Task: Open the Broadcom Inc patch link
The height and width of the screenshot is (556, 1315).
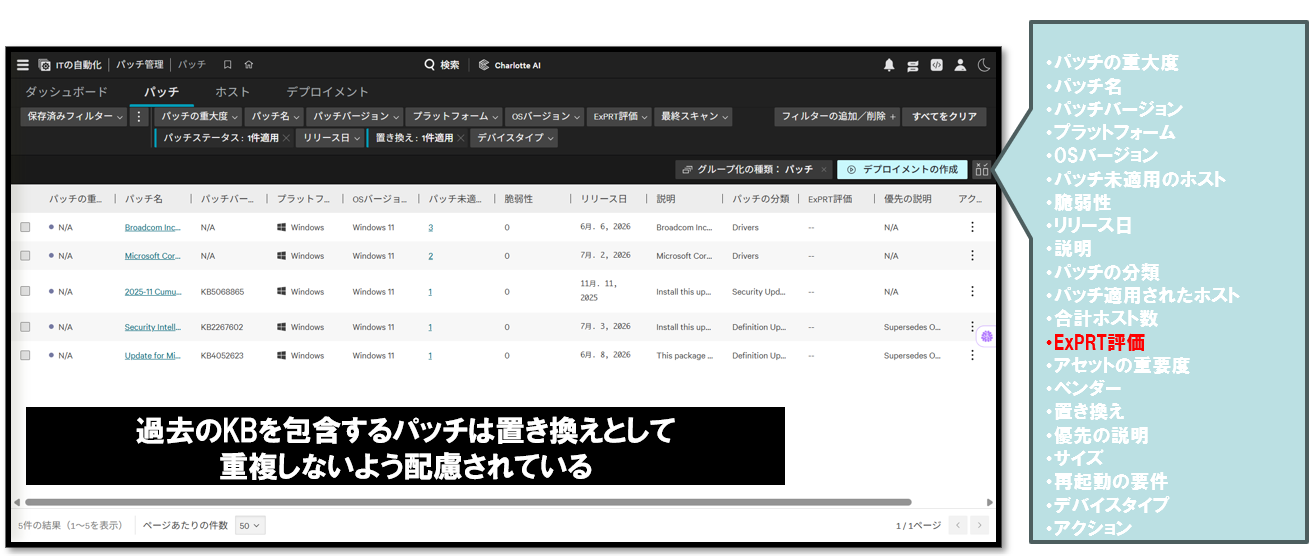Action: pyautogui.click(x=153, y=227)
